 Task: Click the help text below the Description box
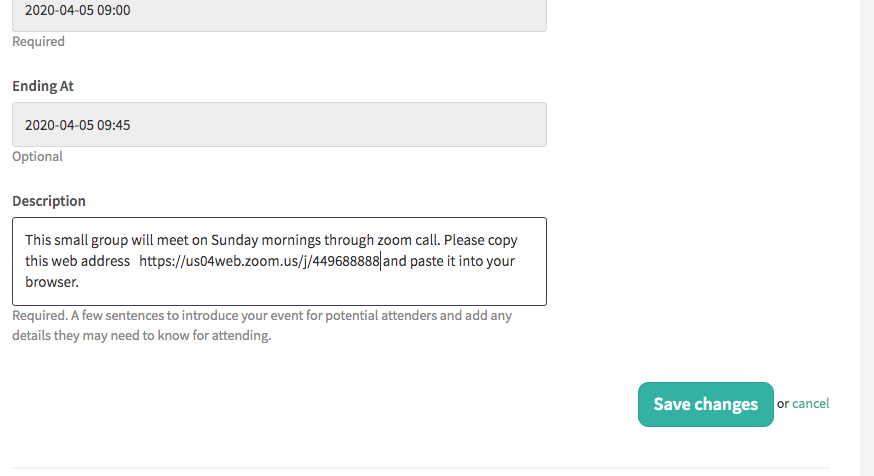coord(262,326)
